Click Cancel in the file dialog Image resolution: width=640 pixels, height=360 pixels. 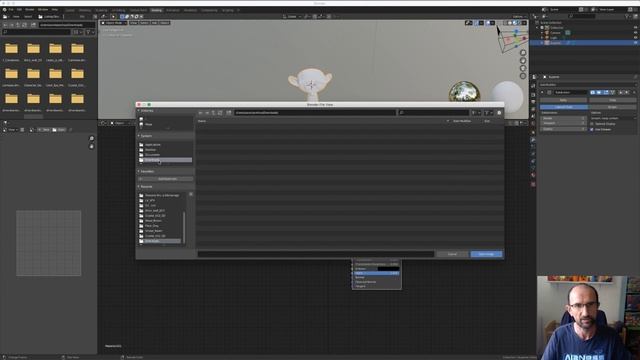452,254
